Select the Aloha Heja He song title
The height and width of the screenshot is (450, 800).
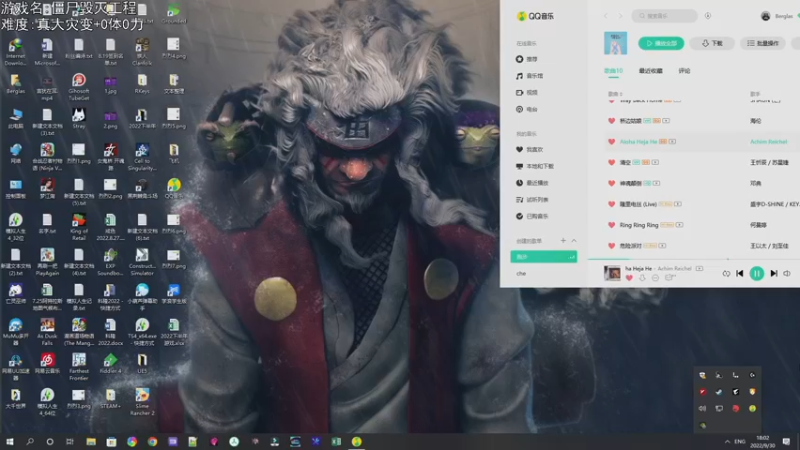click(x=638, y=141)
